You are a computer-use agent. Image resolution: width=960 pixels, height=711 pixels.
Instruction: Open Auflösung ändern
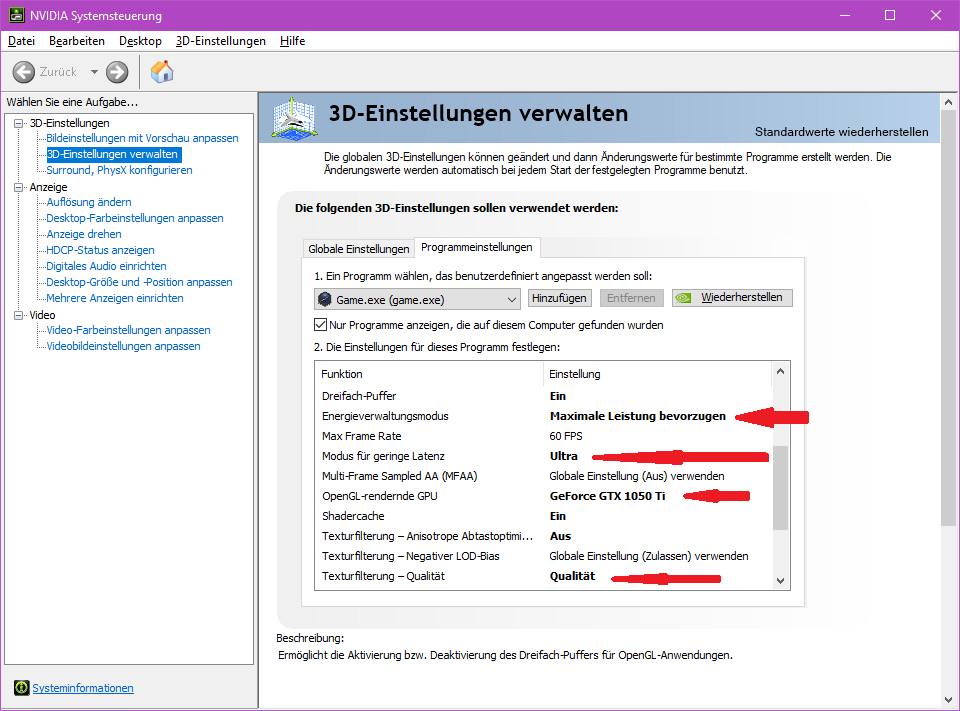[x=89, y=202]
